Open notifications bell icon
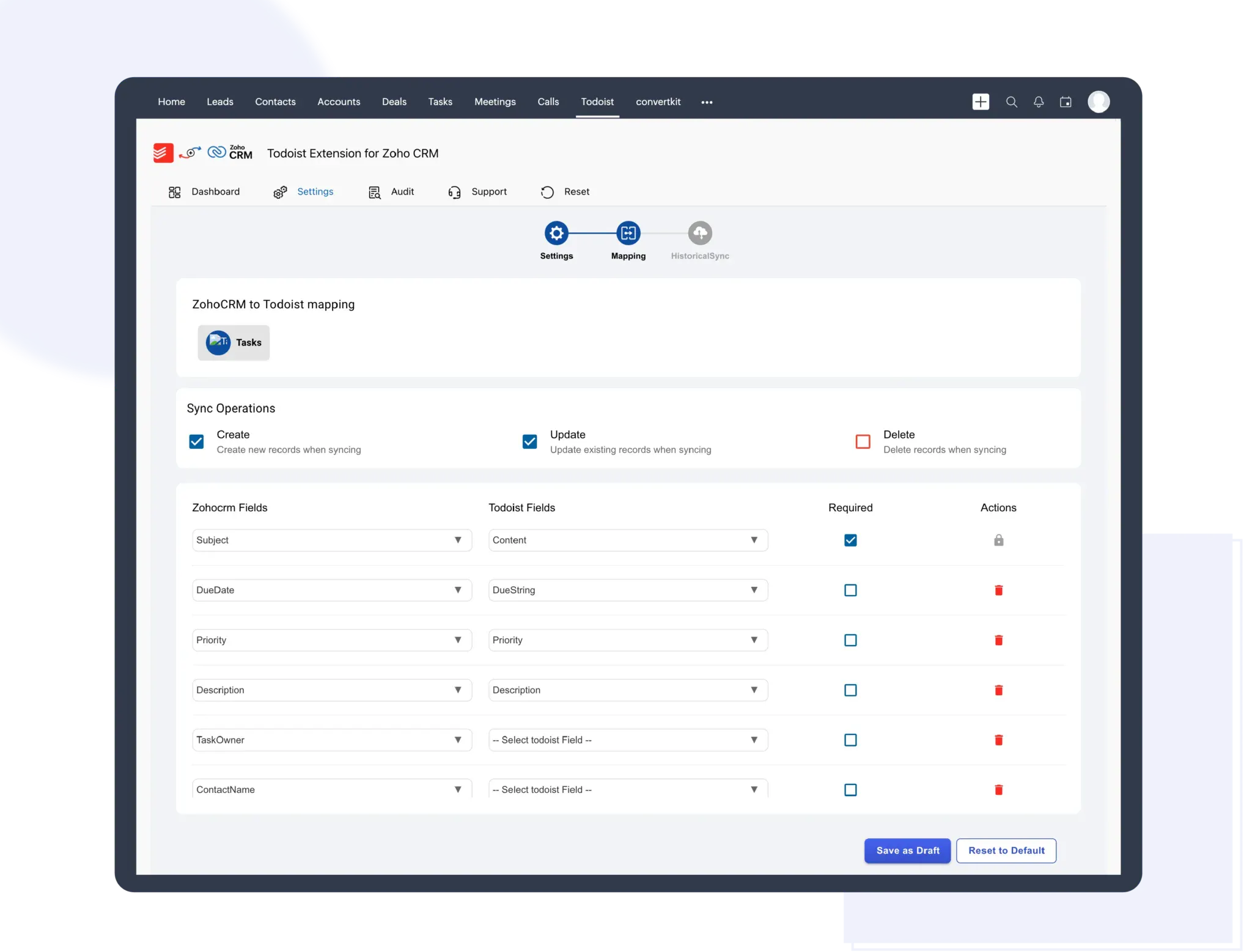Image resolution: width=1252 pixels, height=952 pixels. [1039, 102]
